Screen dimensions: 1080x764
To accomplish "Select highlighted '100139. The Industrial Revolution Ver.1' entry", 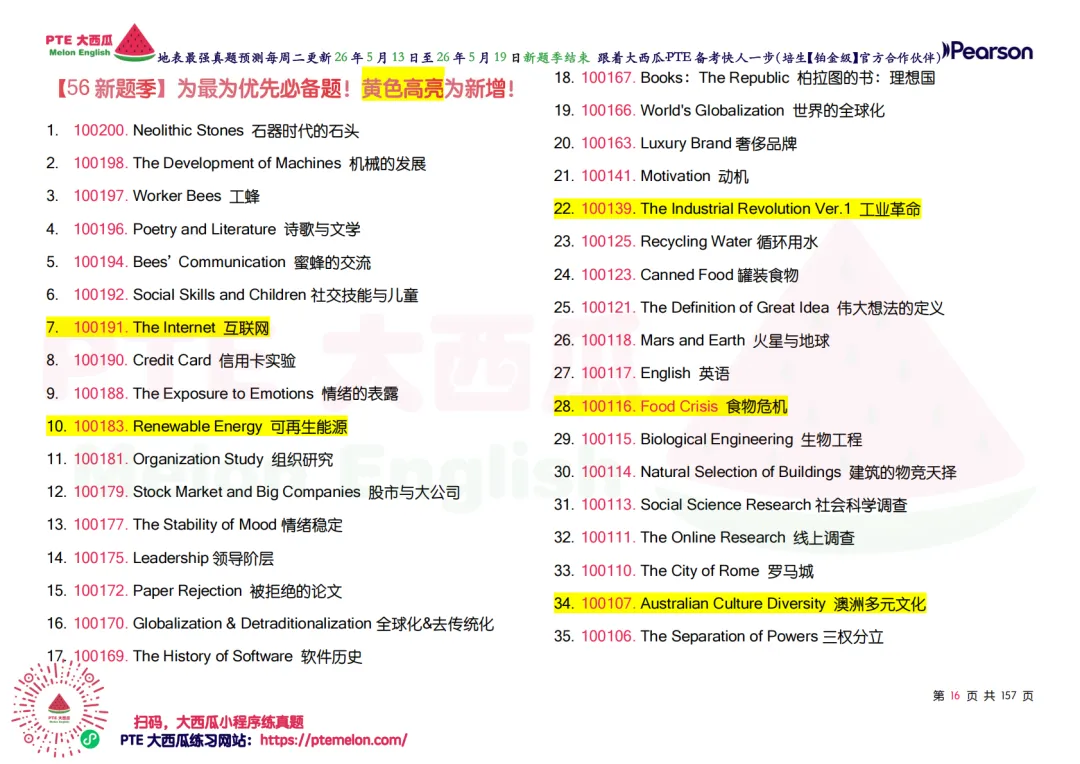I will tap(737, 209).
